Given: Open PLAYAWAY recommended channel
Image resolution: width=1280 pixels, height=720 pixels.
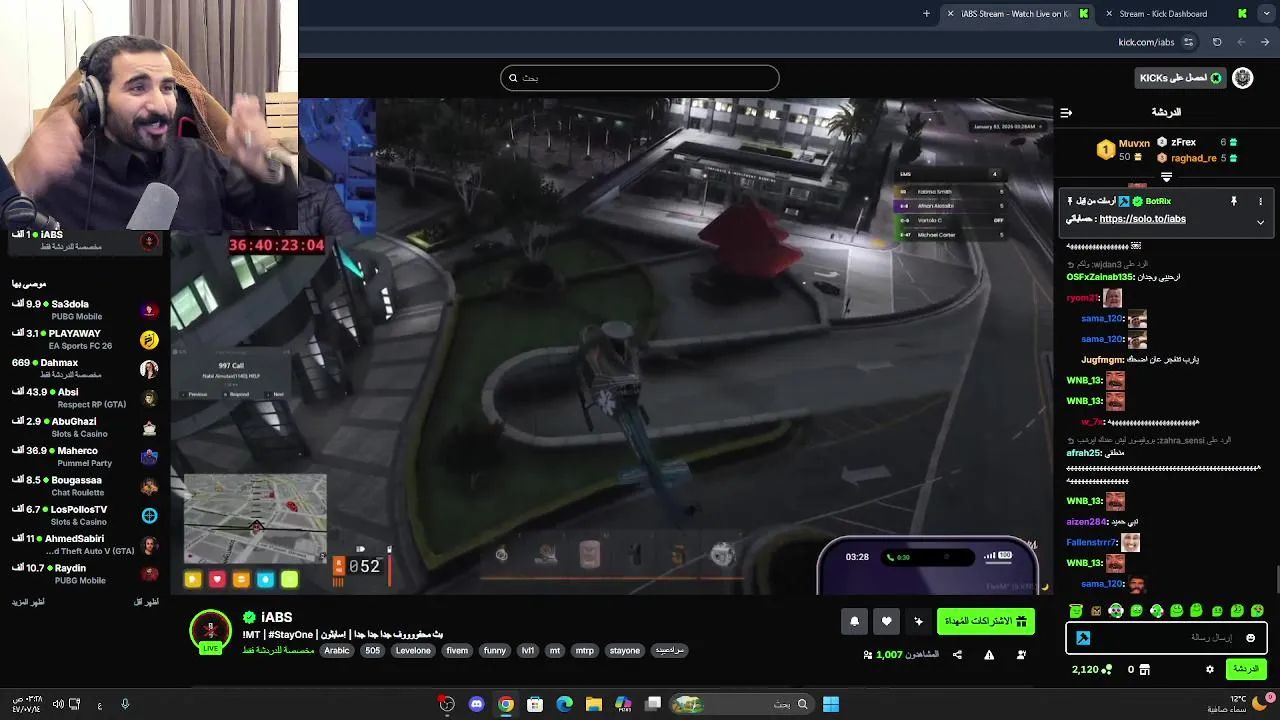Looking at the screenshot, I should coord(85,339).
